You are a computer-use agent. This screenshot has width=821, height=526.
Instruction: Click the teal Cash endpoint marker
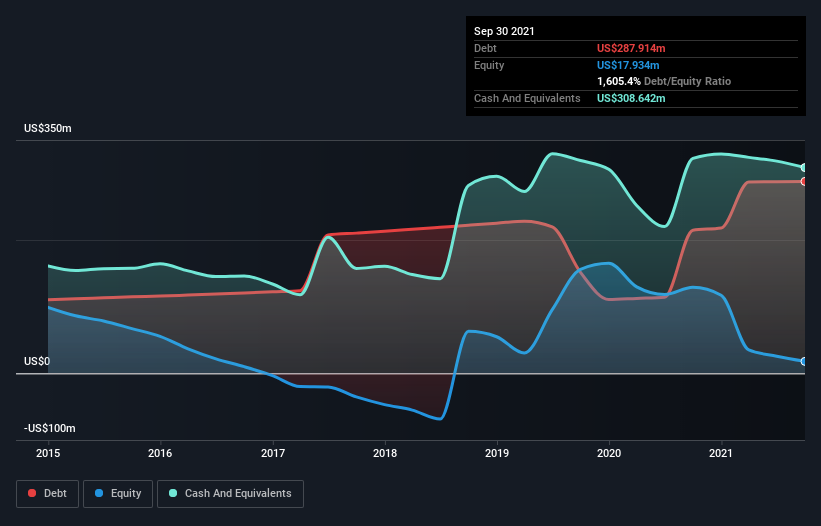(804, 167)
